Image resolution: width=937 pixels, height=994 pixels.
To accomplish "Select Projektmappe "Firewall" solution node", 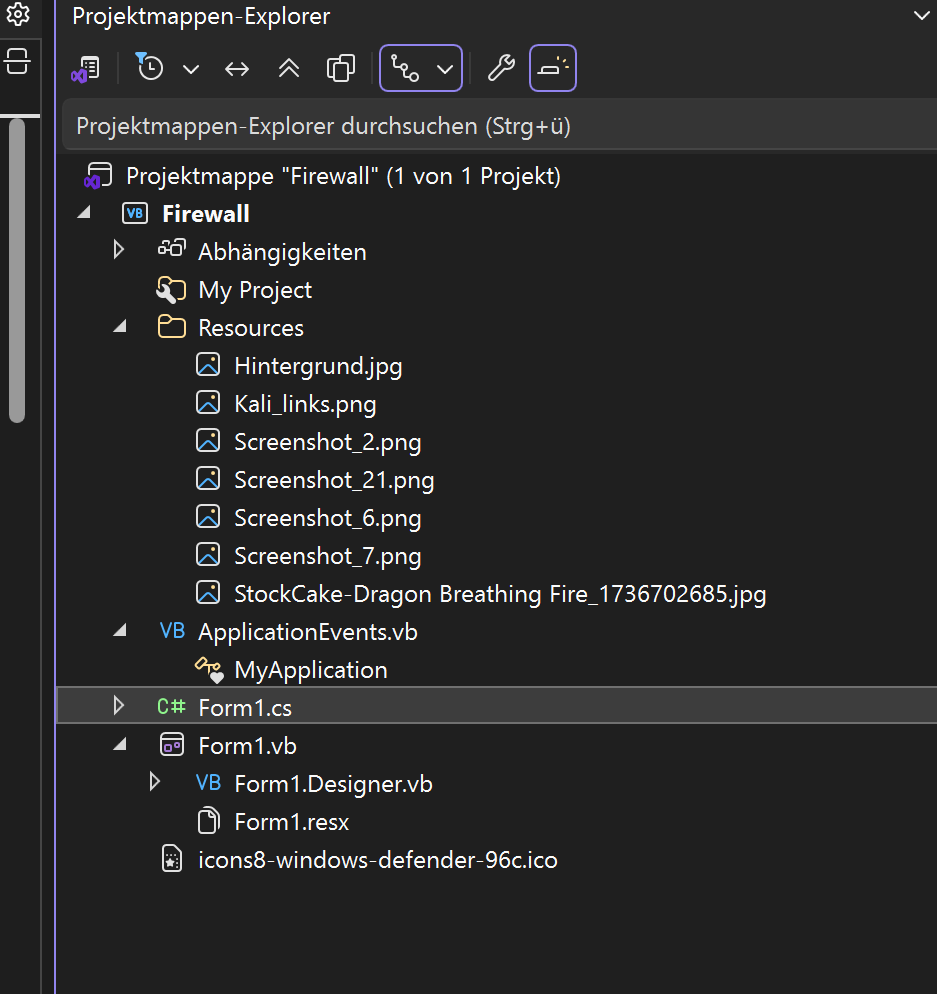I will click(343, 176).
